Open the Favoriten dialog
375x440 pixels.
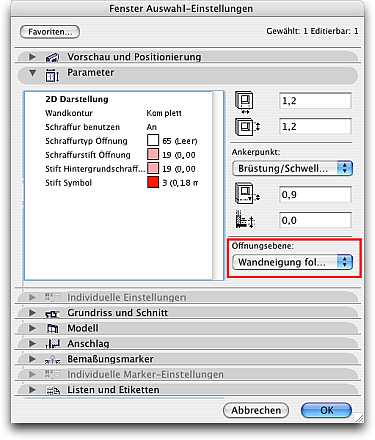pyautogui.click(x=50, y=32)
